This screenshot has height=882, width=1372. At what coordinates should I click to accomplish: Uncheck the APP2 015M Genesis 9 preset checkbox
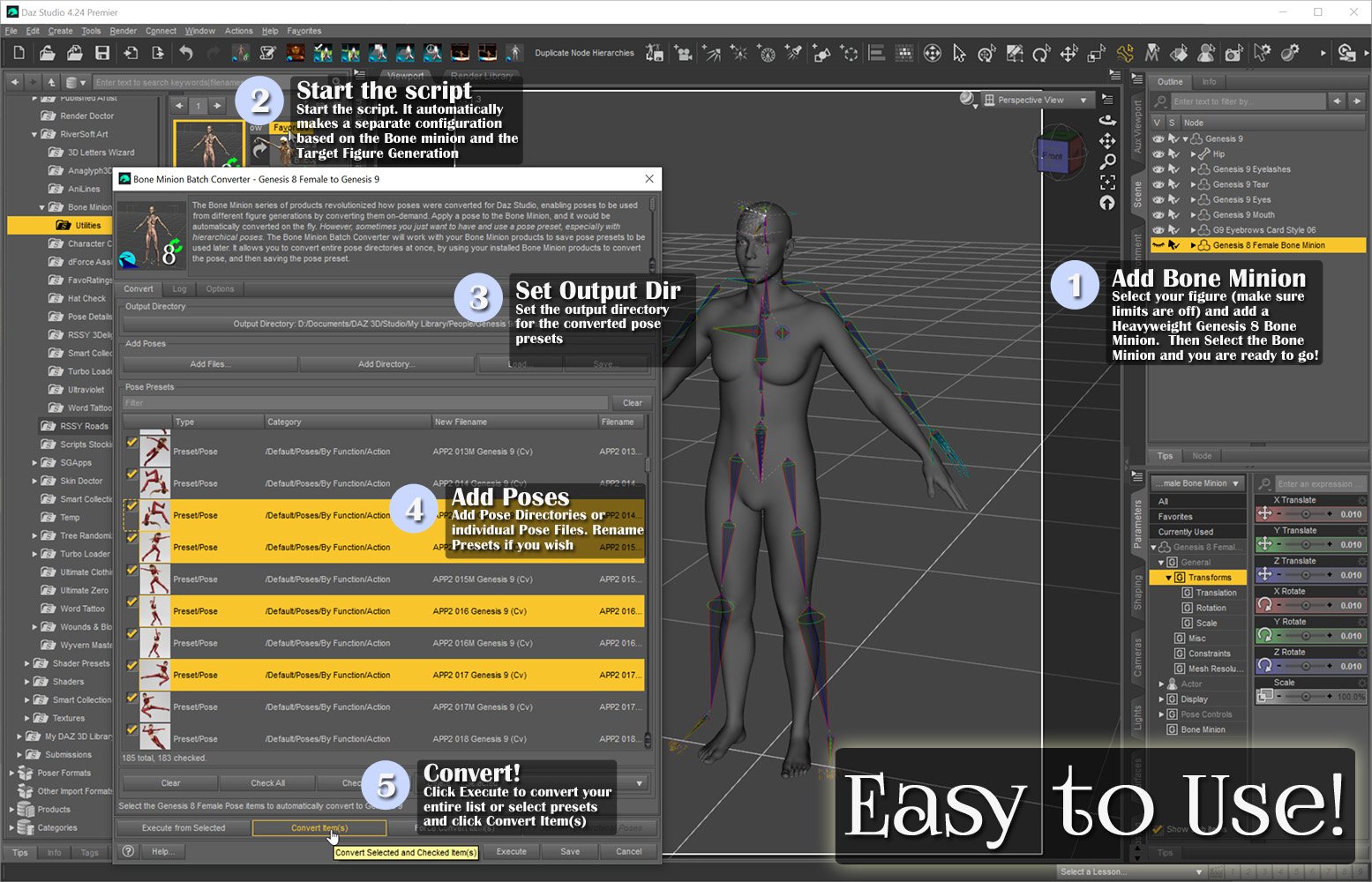point(131,570)
